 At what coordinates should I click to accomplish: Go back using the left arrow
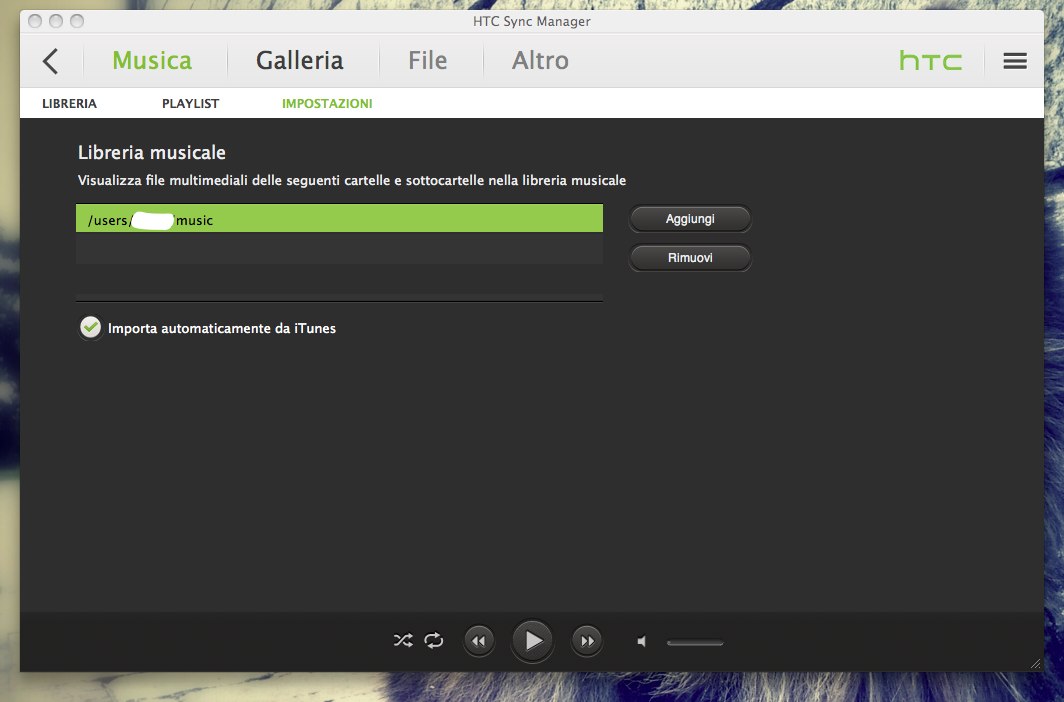click(x=50, y=61)
